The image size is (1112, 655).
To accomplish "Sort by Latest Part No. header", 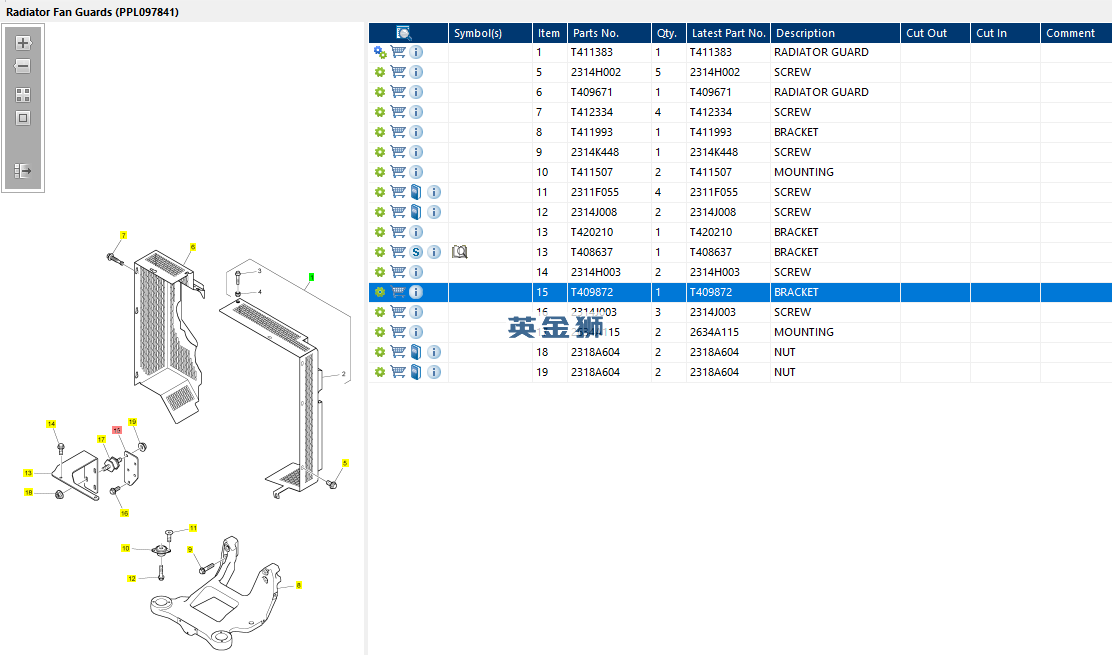I will coord(728,33).
